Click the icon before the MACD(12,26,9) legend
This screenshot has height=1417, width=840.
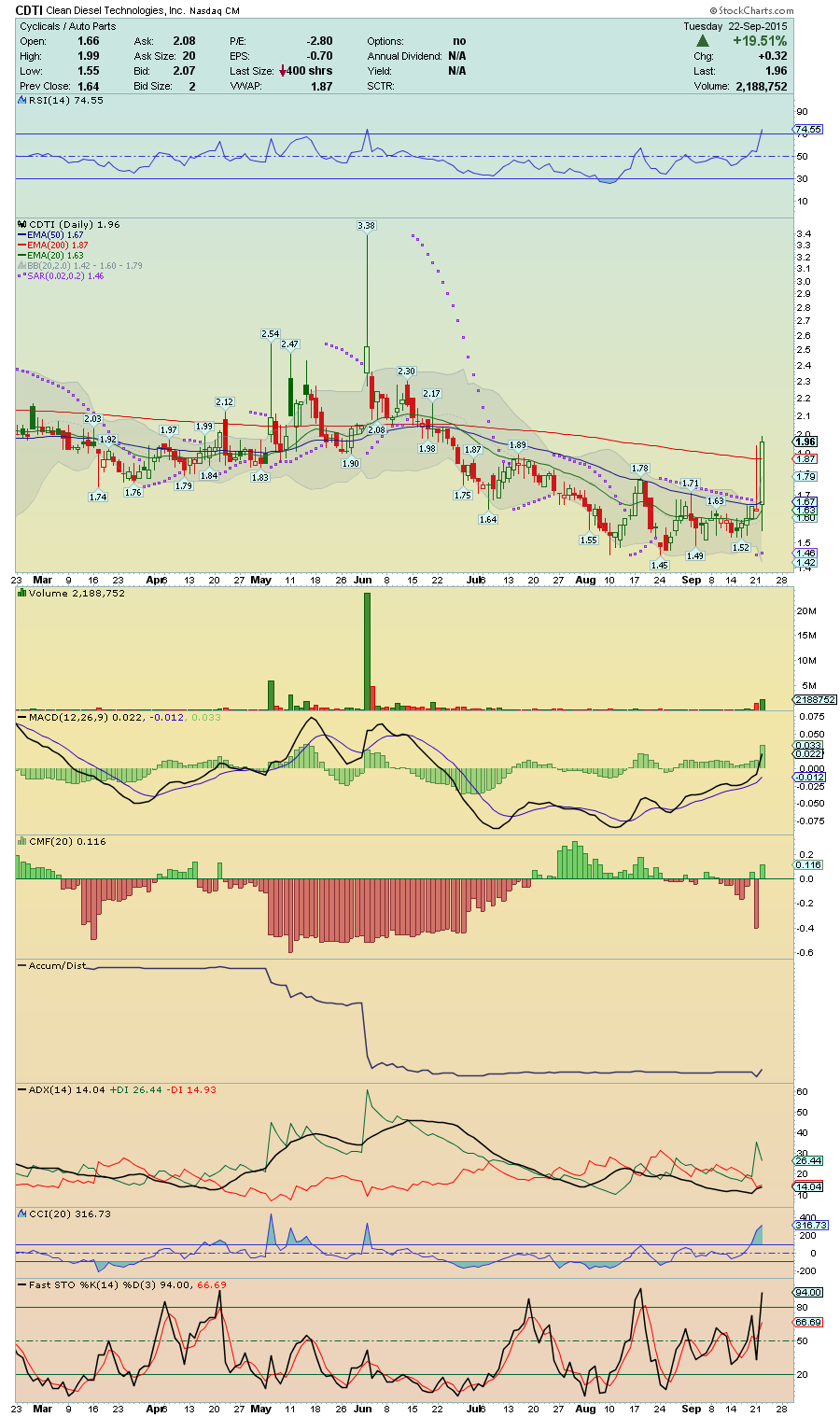coord(22,717)
